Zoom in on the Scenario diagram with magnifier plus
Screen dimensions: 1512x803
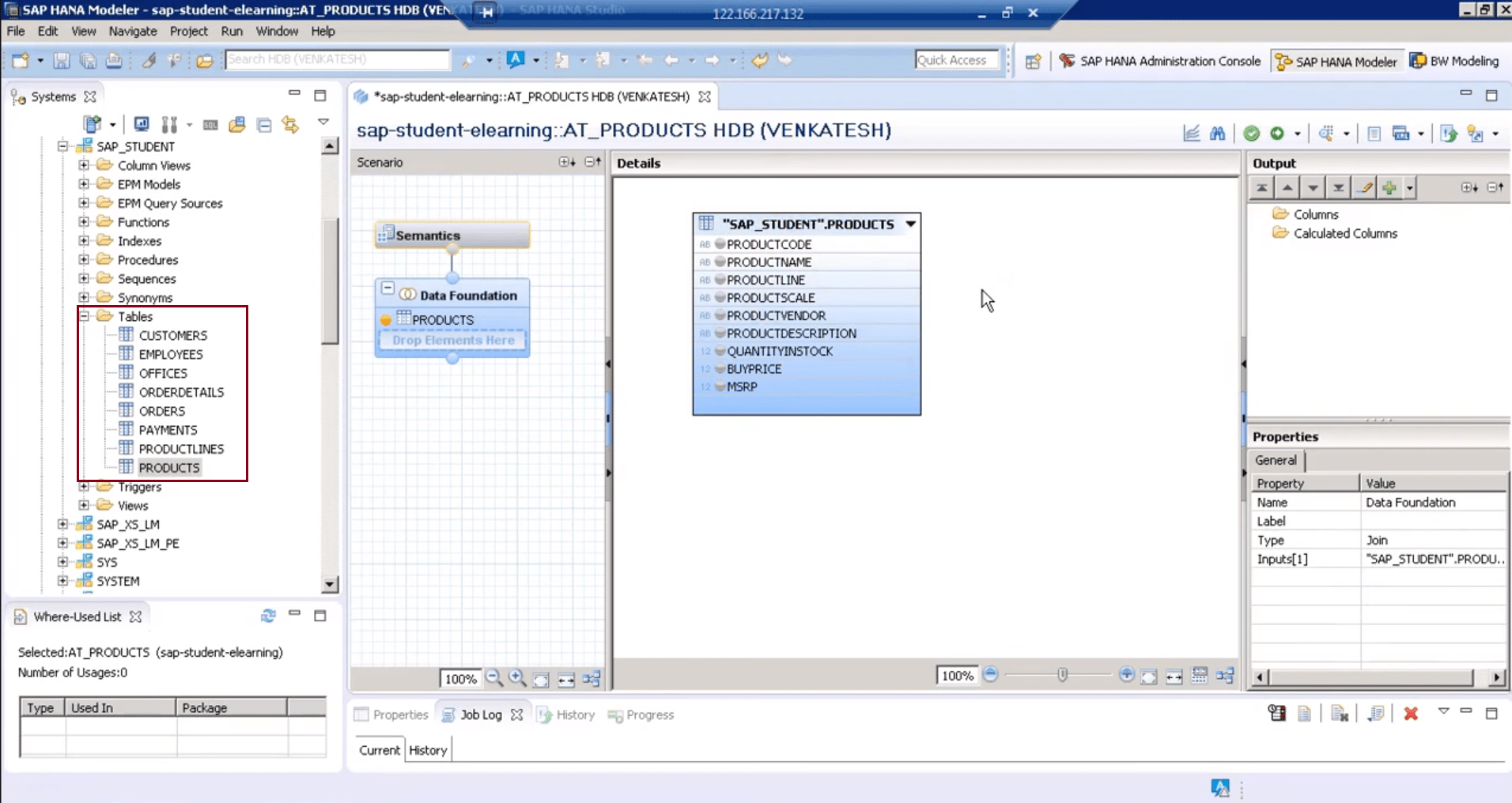click(x=517, y=678)
